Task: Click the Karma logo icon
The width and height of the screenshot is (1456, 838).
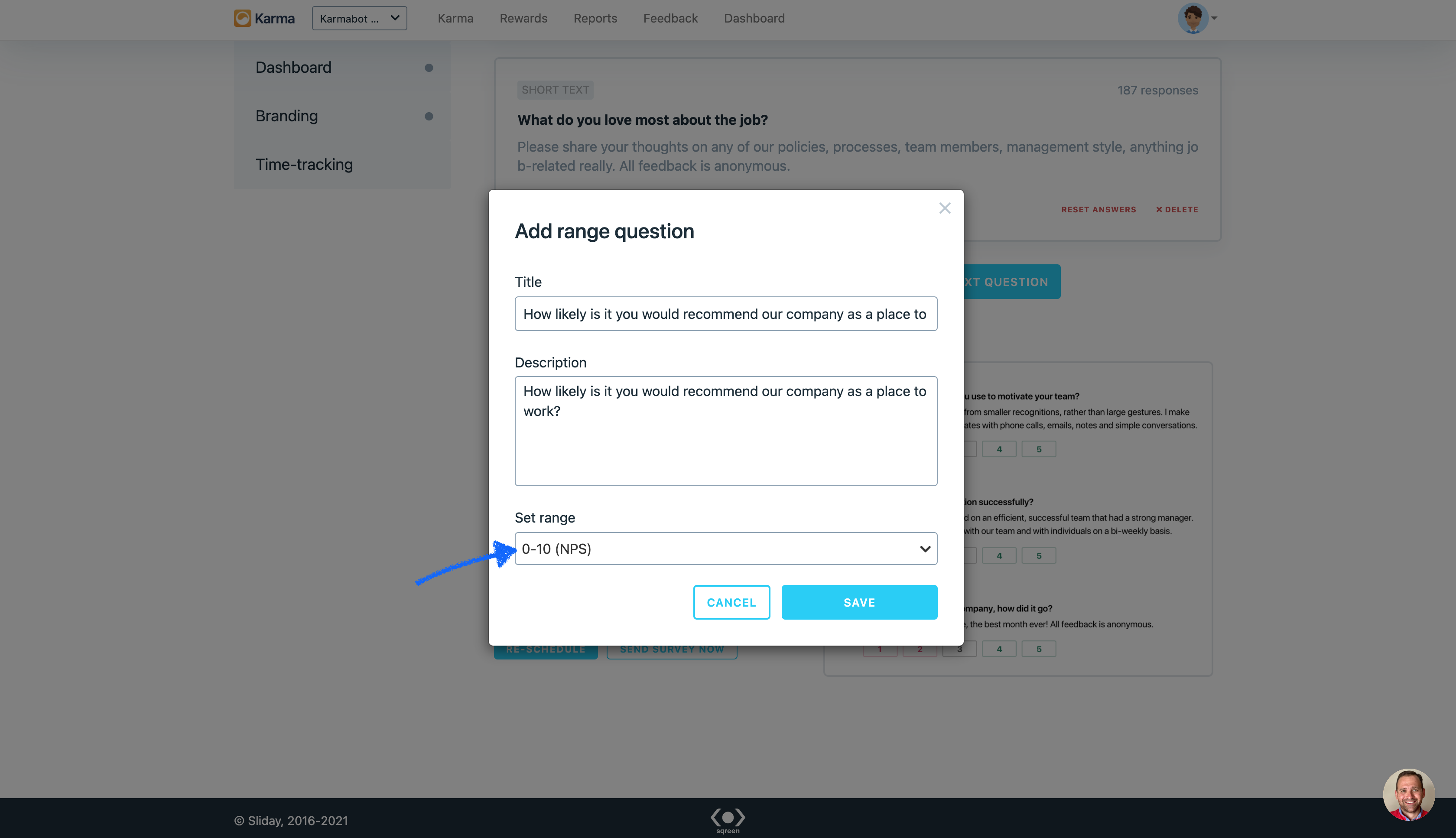Action: 242,19
